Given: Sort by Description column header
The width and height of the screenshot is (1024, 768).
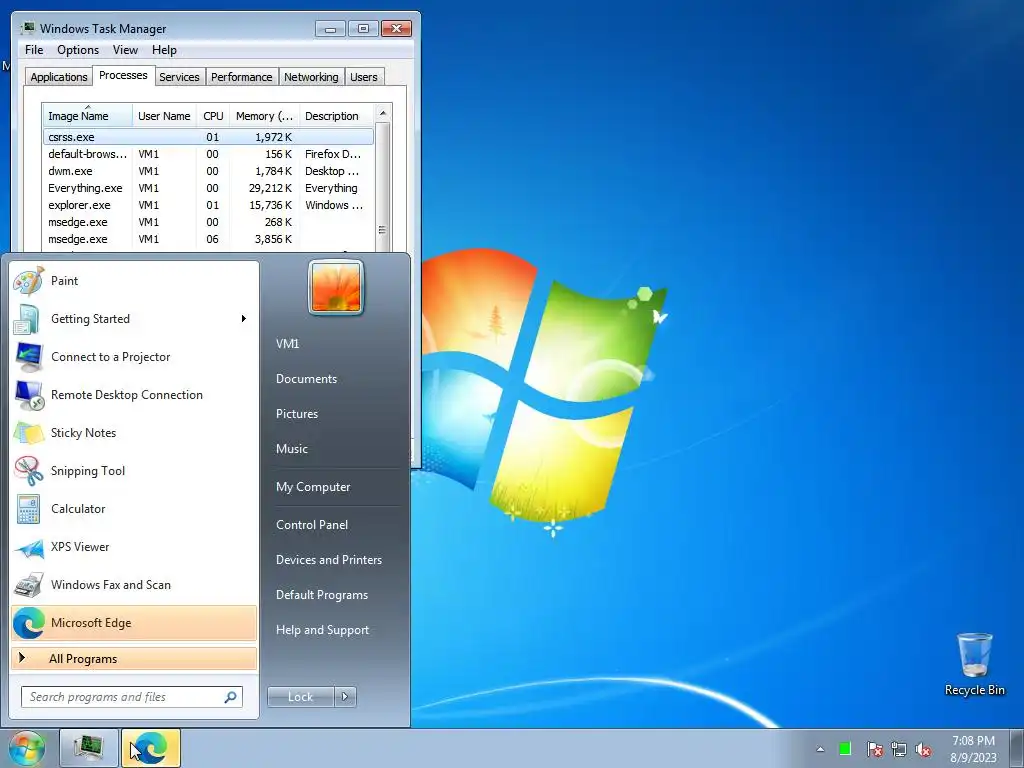Looking at the screenshot, I should [x=337, y=116].
